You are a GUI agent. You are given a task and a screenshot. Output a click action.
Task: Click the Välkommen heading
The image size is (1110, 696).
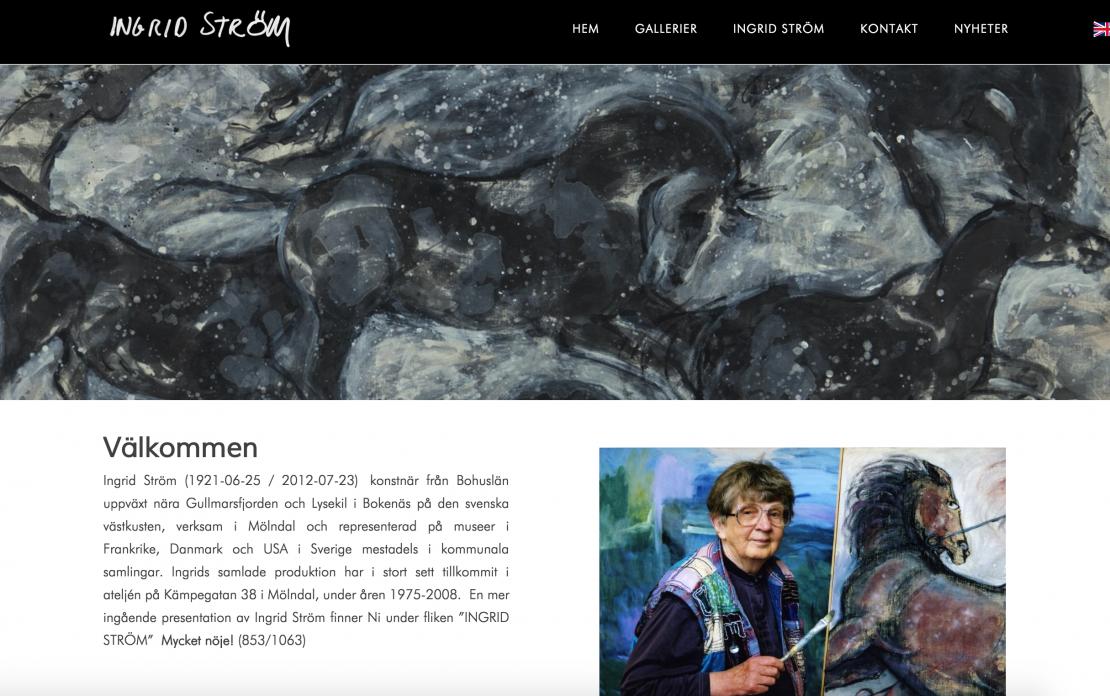click(181, 447)
